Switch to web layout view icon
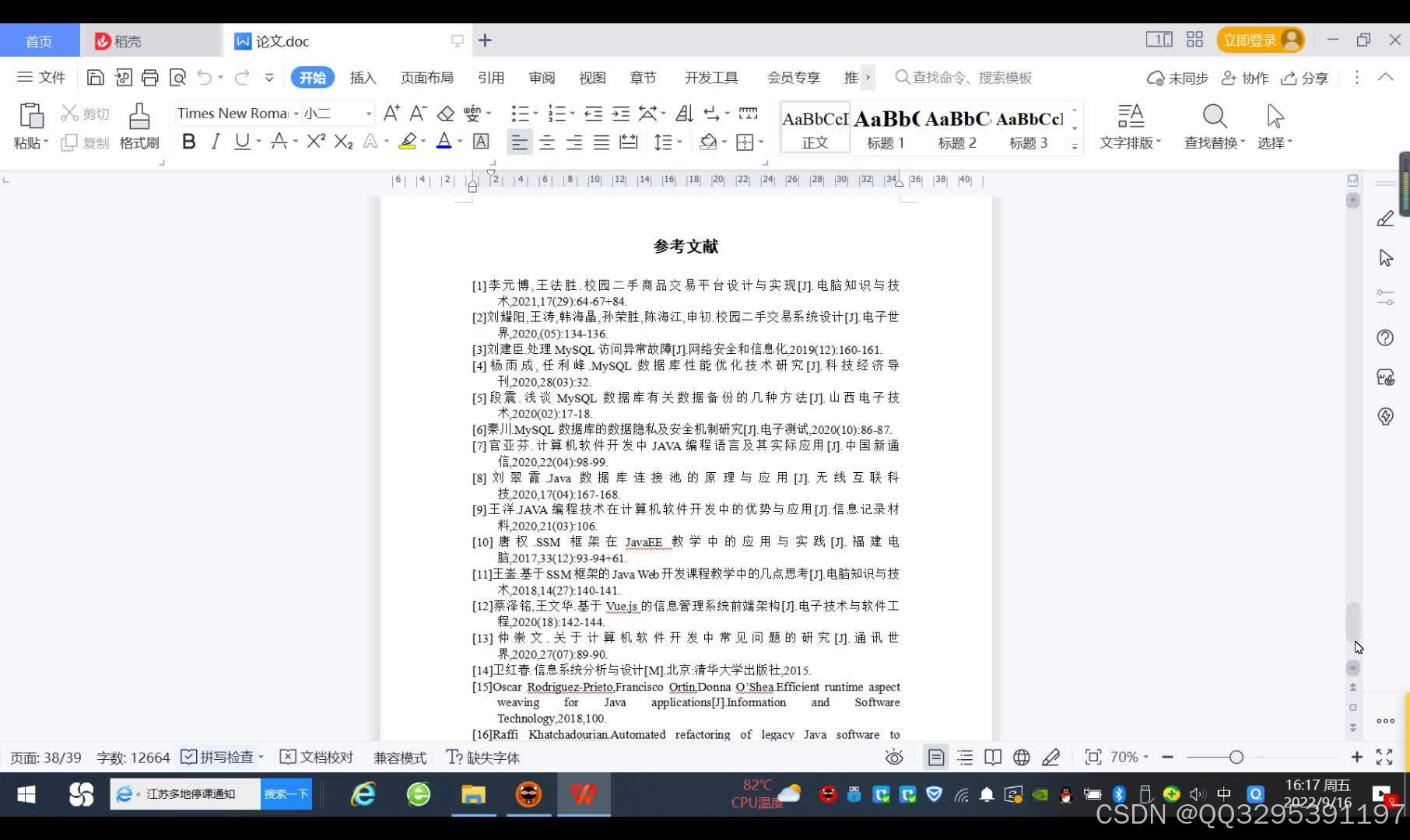Image resolution: width=1410 pixels, height=840 pixels. pos(1022,757)
